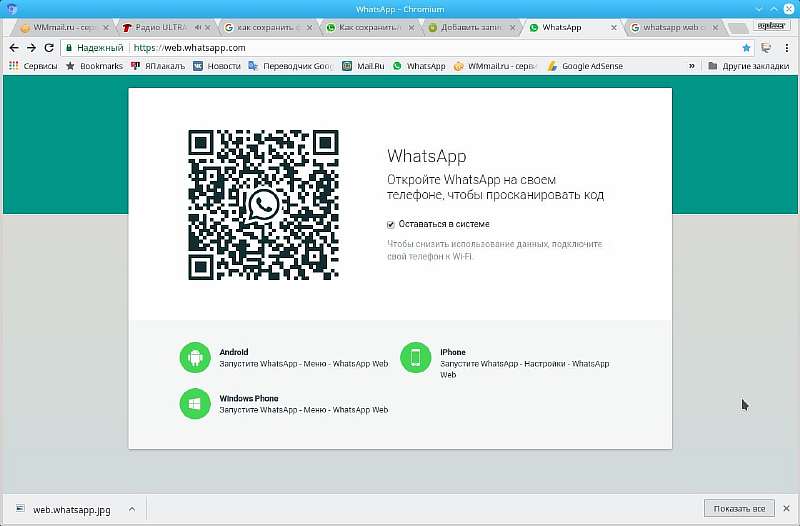Close the Радио ULTRA tab
Screen dimensions: 800x526
tap(208, 28)
